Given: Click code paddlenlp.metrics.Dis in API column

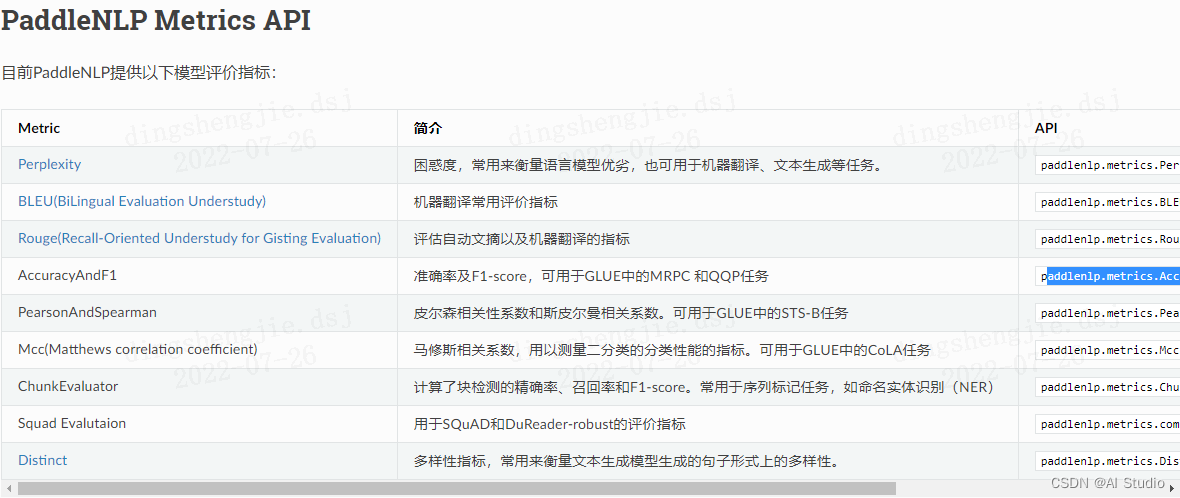Looking at the screenshot, I should (1108, 461).
